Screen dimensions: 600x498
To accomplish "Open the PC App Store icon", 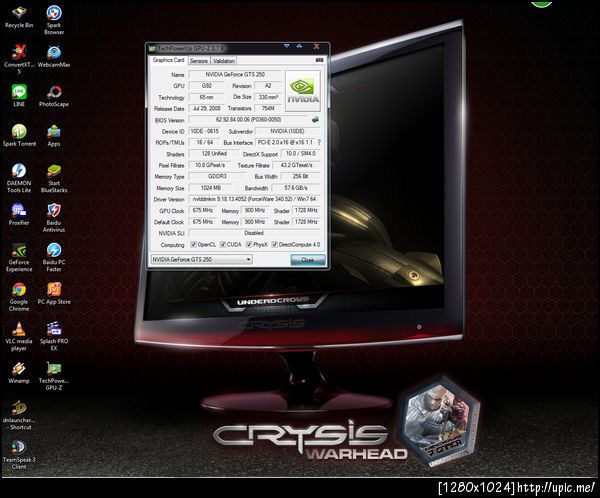I will click(x=54, y=293).
